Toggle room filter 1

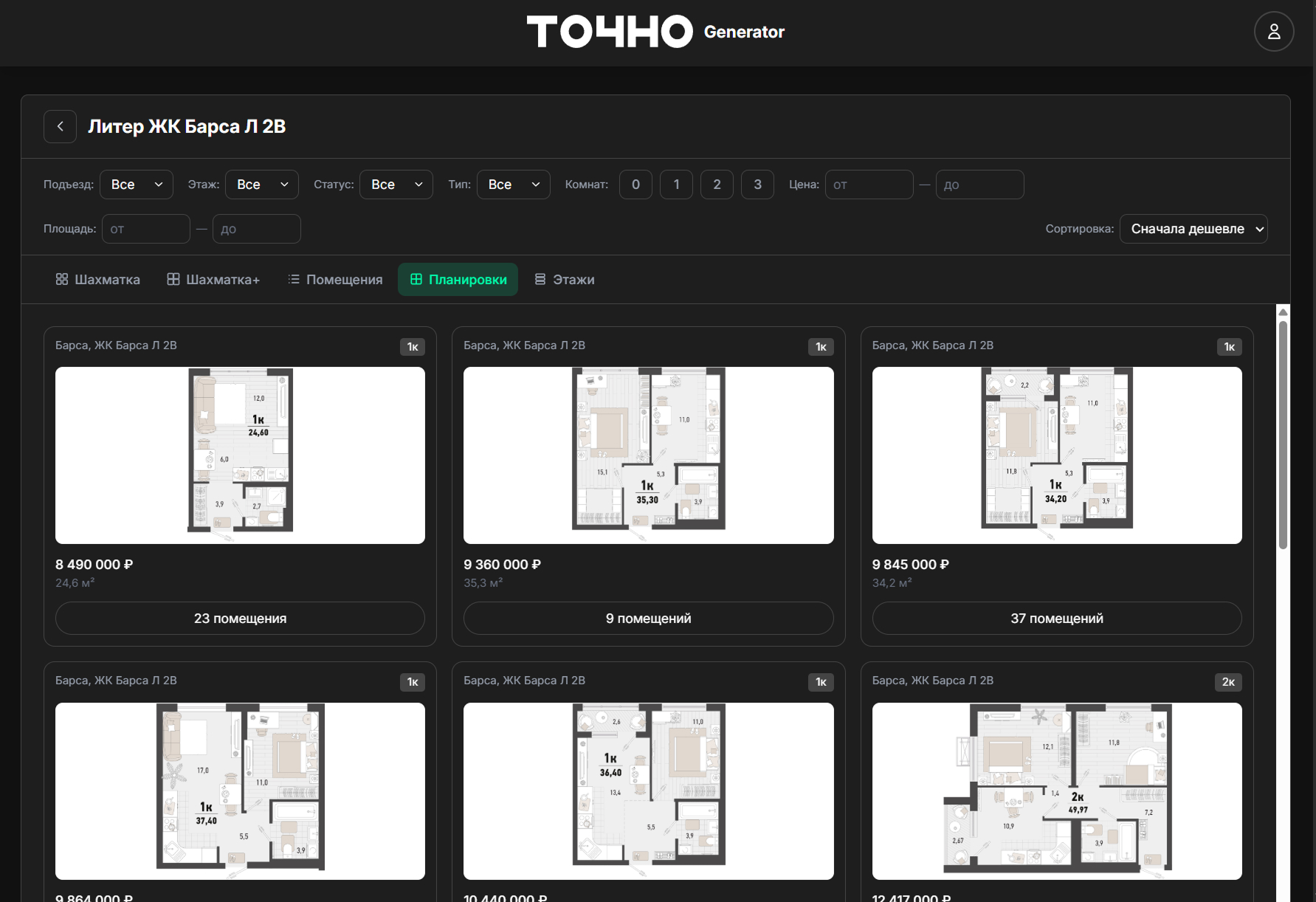[676, 185]
